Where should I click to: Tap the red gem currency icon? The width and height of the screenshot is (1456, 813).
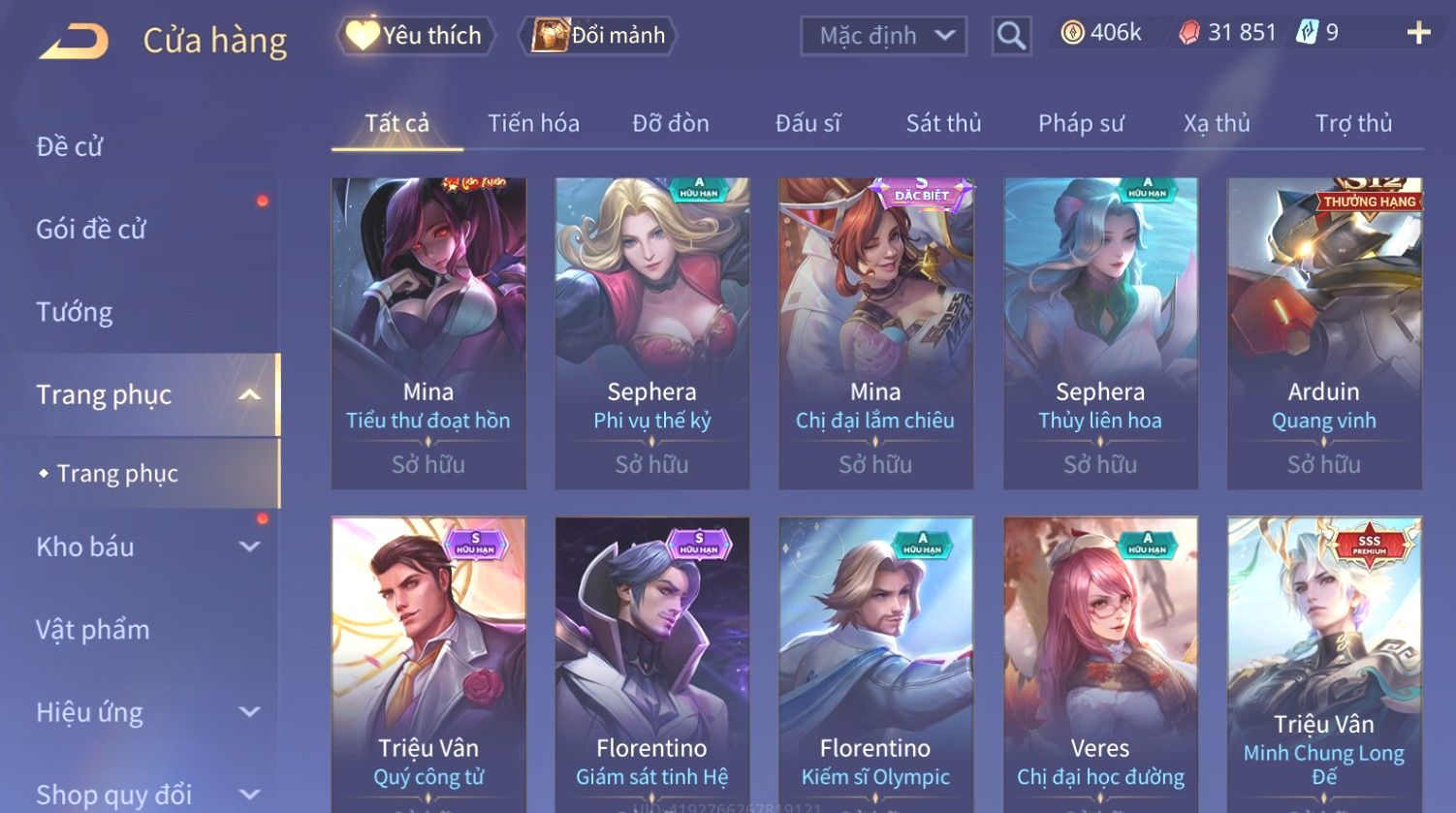click(1189, 33)
